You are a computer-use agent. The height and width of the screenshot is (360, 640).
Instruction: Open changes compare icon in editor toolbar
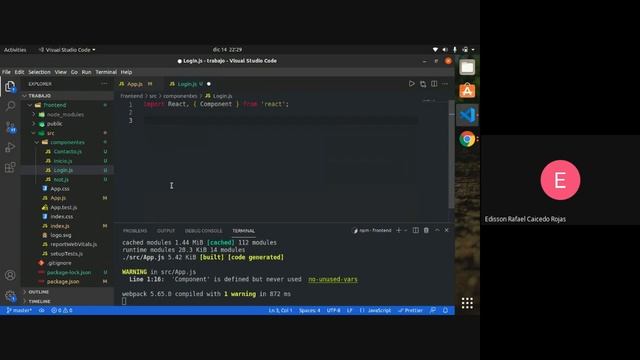pyautogui.click(x=423, y=84)
